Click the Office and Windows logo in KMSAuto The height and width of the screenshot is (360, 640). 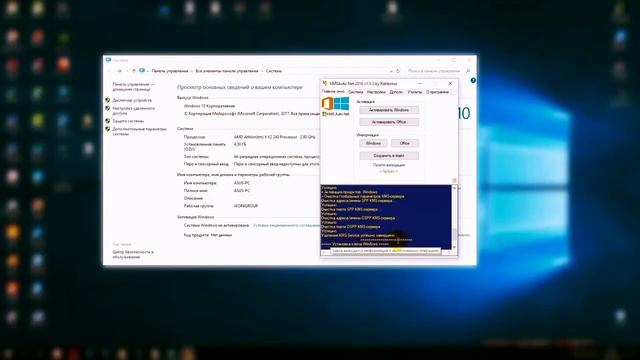click(336, 104)
